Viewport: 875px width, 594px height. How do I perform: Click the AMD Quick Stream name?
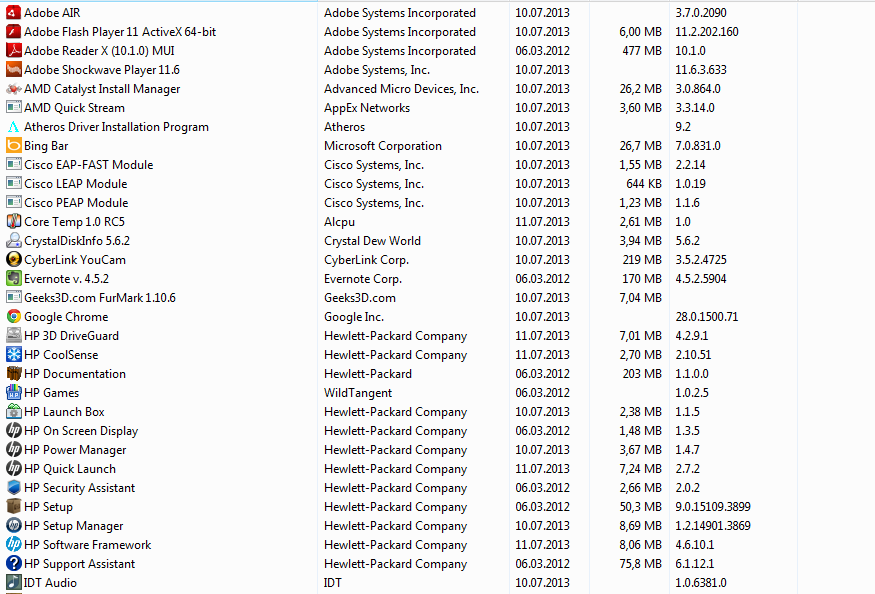point(74,108)
